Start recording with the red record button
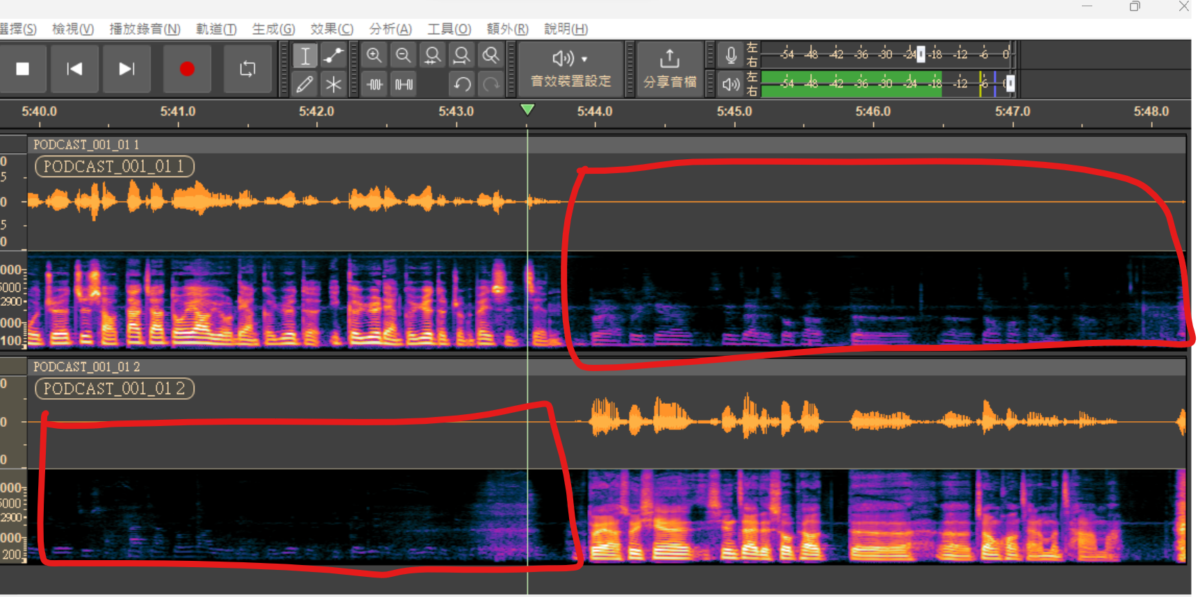 click(x=187, y=69)
